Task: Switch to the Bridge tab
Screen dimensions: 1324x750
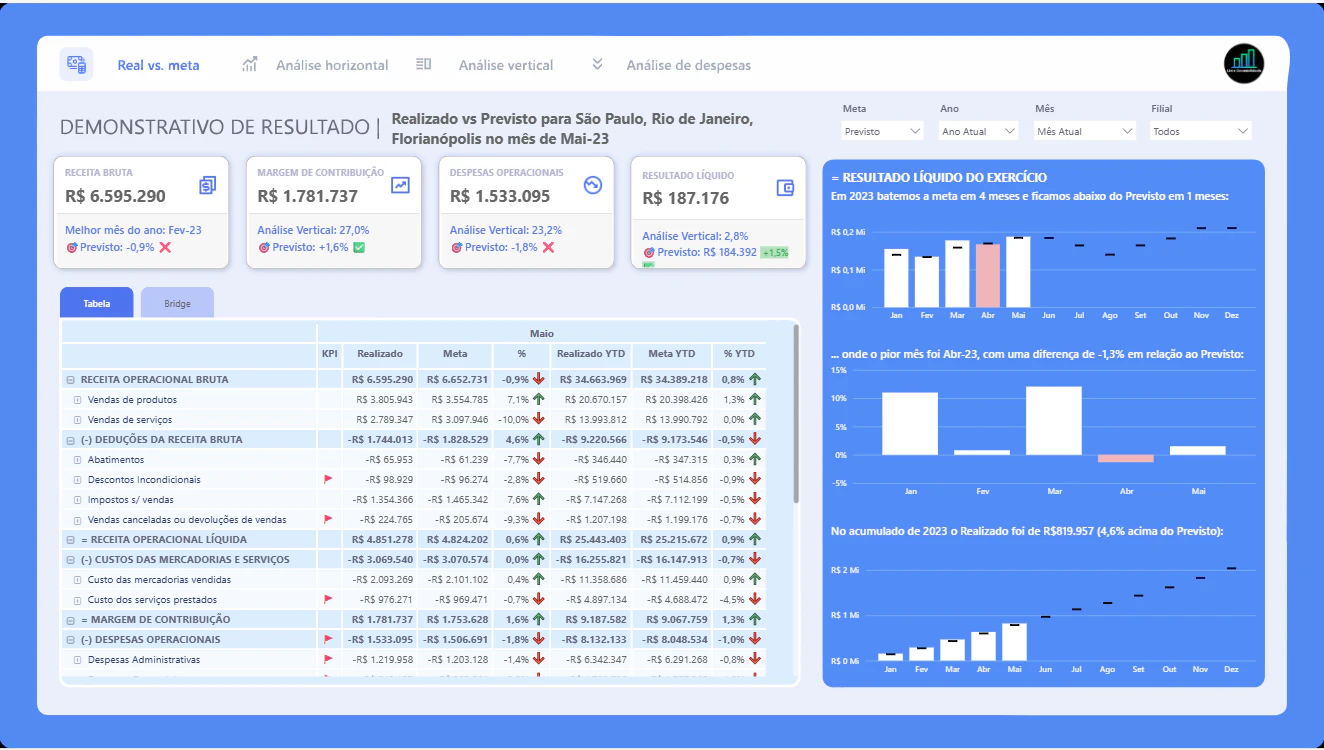Action: (177, 303)
